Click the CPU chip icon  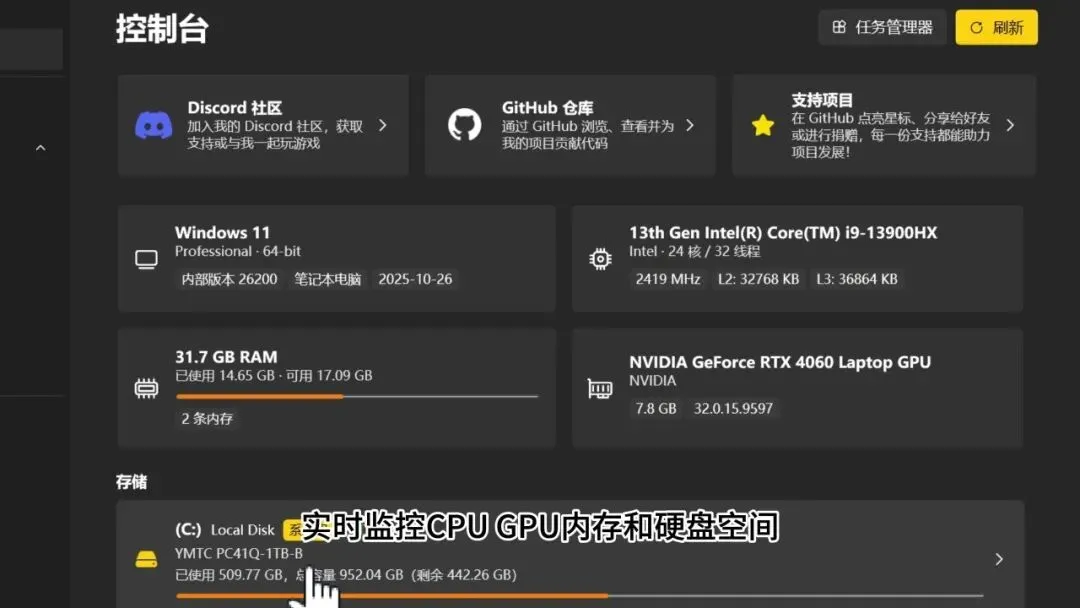(600, 259)
